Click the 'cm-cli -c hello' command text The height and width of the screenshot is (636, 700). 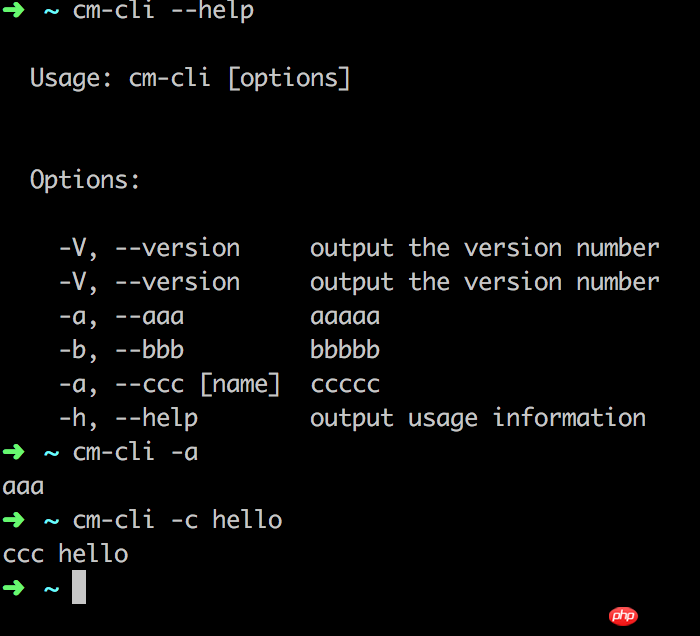point(177,520)
